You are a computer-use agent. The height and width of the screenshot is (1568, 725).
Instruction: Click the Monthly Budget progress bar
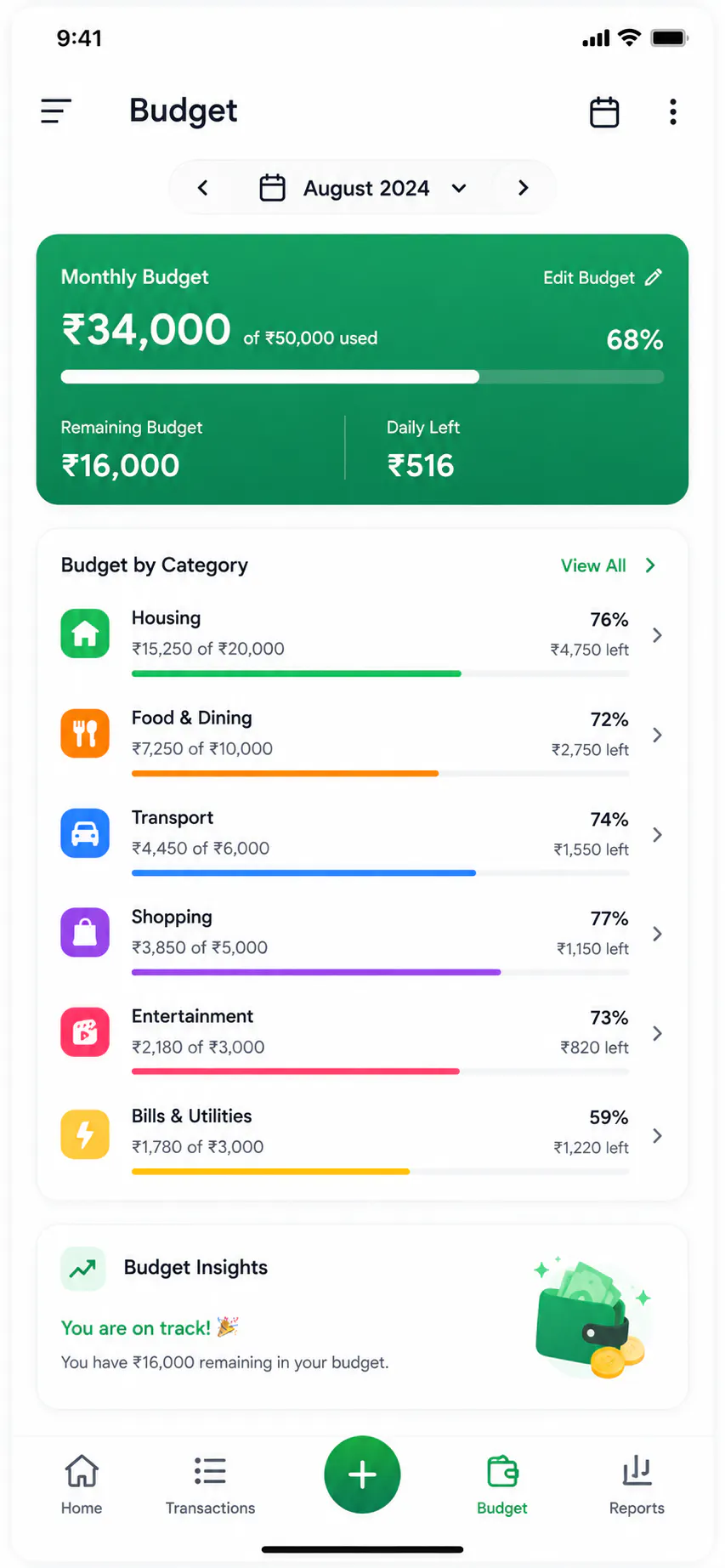[362, 377]
